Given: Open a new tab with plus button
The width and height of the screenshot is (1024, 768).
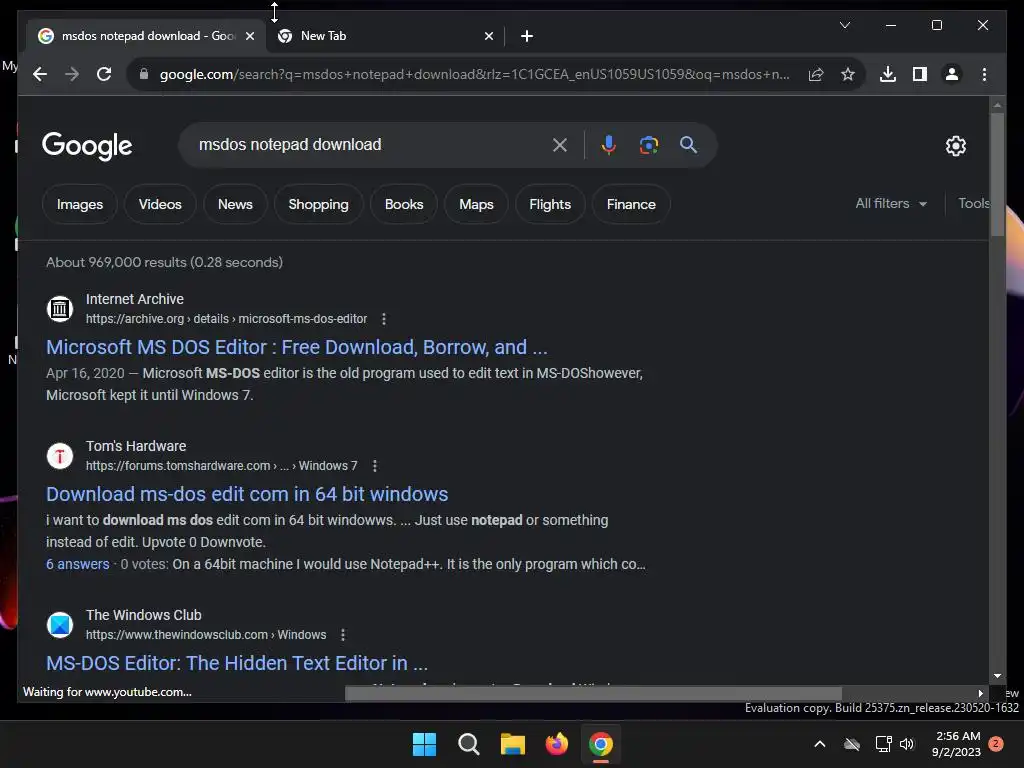Looking at the screenshot, I should 527,36.
